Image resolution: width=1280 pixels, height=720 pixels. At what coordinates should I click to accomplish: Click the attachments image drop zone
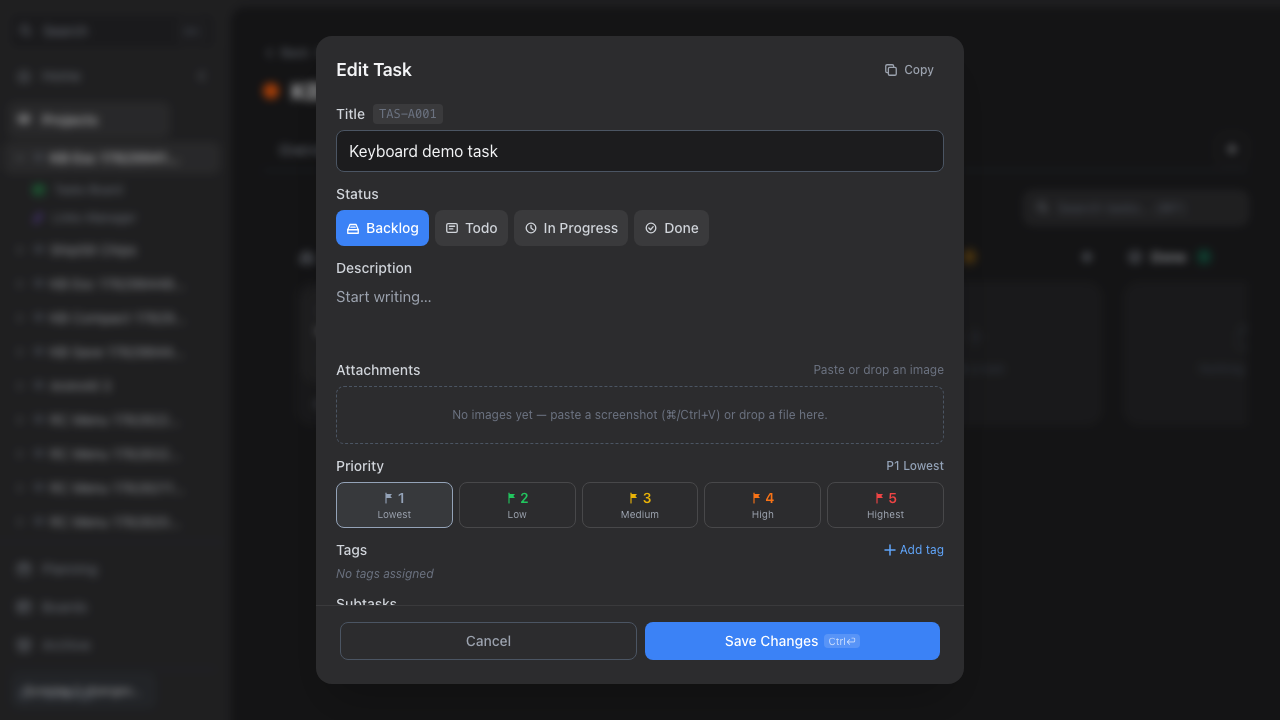click(x=640, y=415)
